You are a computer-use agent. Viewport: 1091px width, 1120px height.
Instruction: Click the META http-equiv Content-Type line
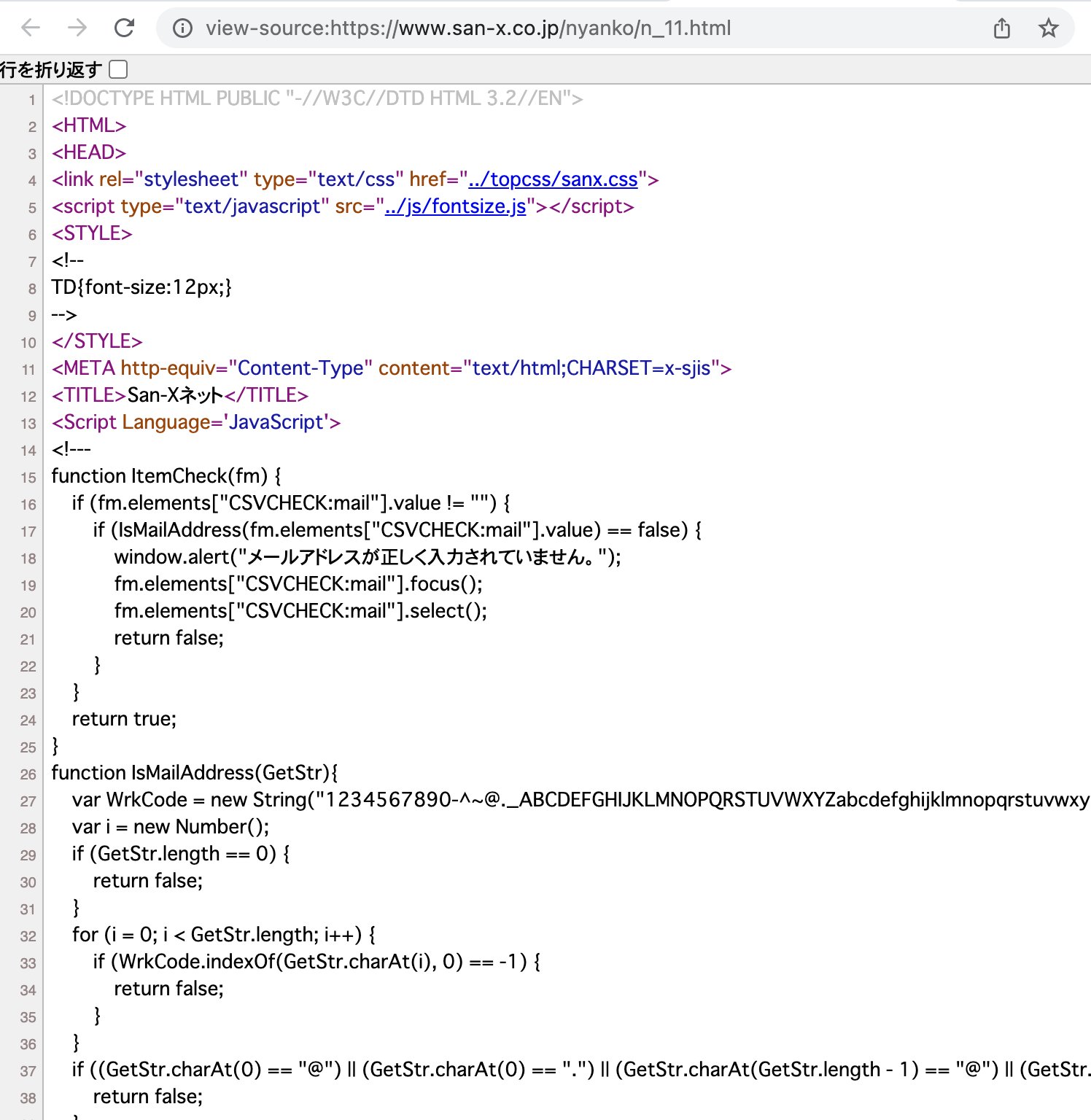(392, 368)
